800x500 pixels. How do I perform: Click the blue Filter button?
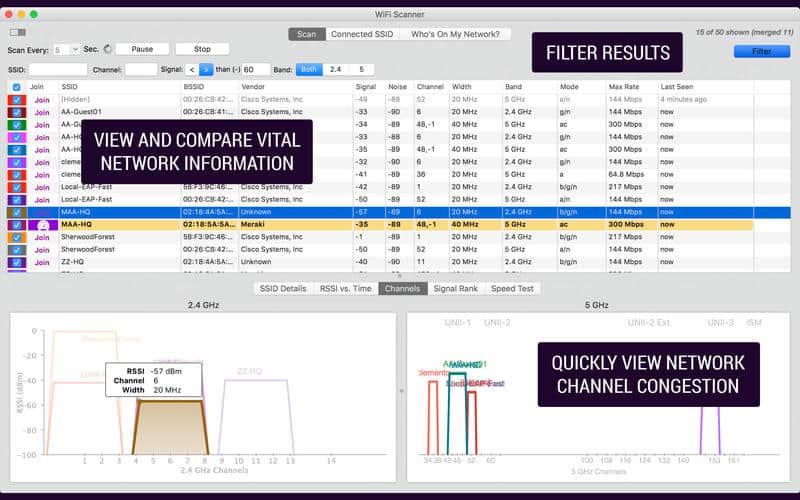[x=761, y=51]
